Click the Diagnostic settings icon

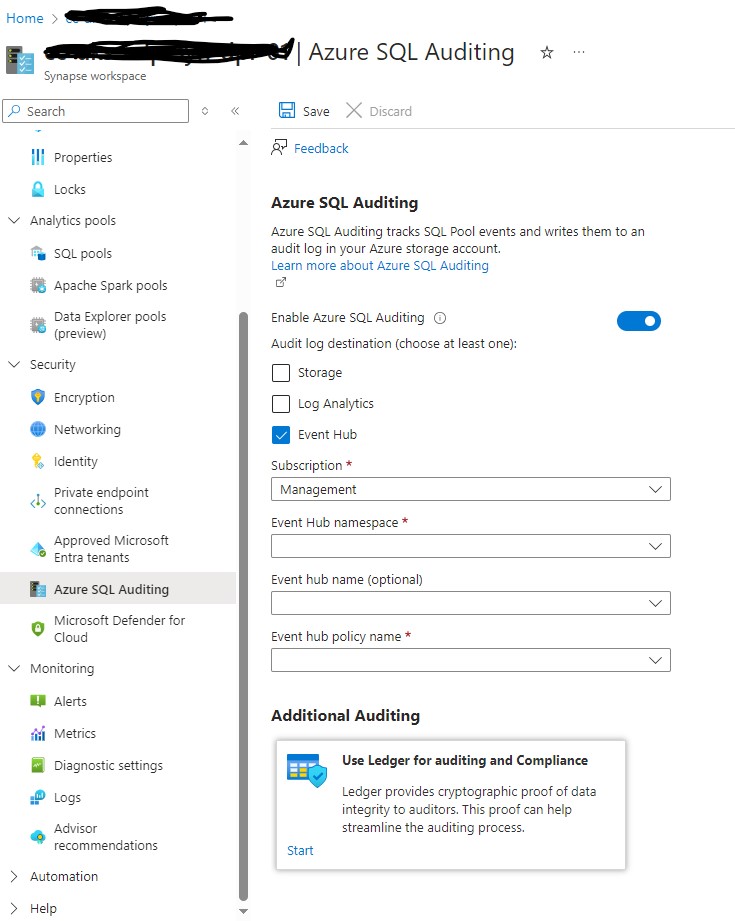click(x=38, y=765)
